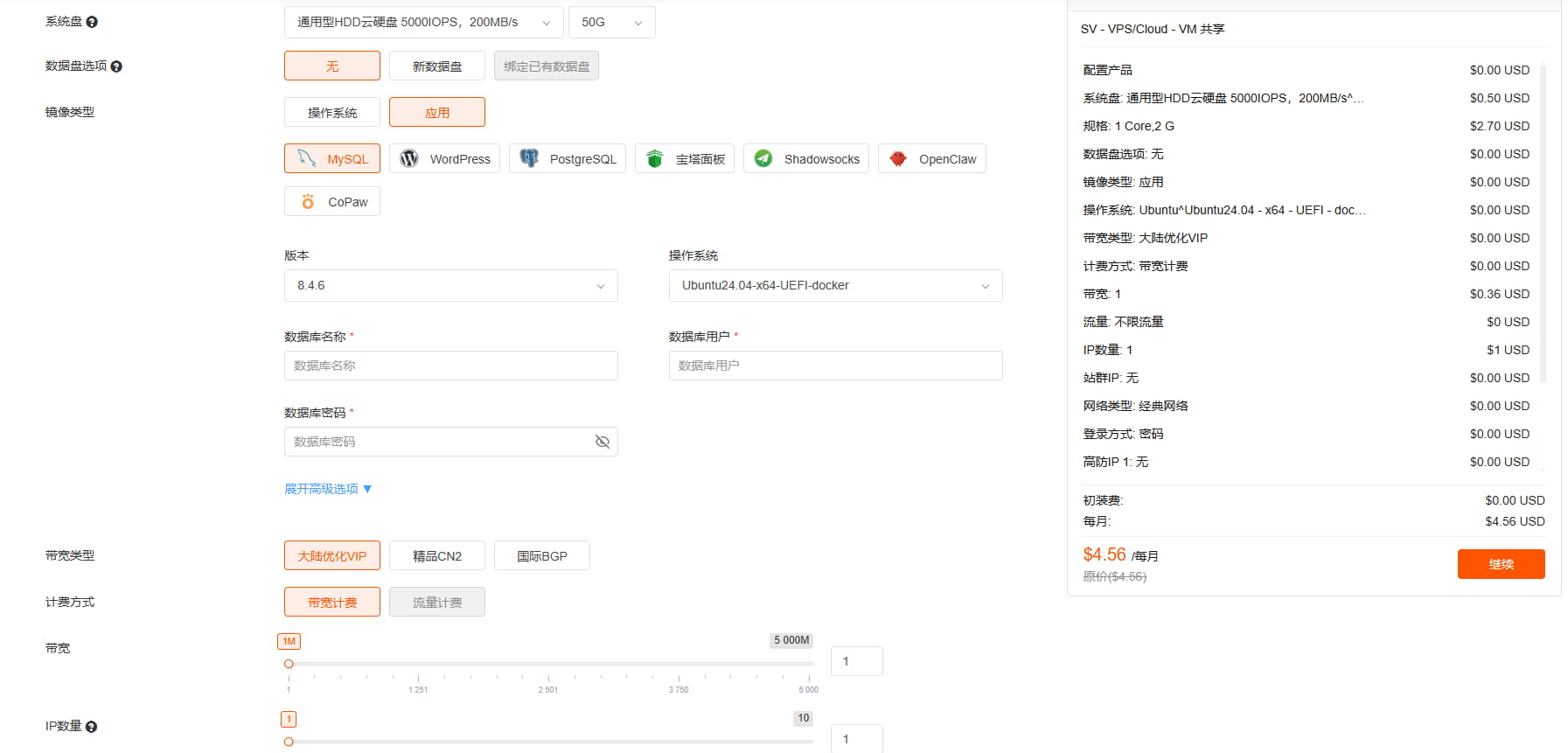The width and height of the screenshot is (1568, 753).
Task: Pick the CoPaw application image
Action: (332, 201)
